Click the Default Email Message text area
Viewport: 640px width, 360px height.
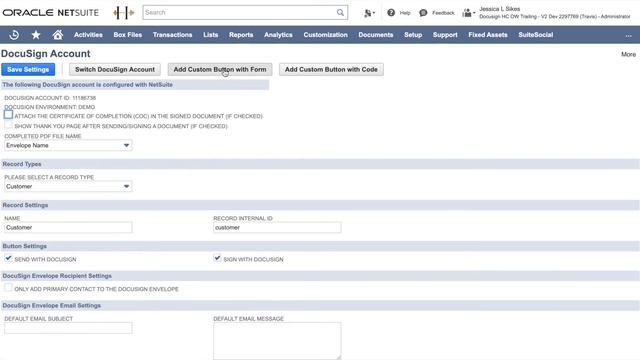(277, 341)
